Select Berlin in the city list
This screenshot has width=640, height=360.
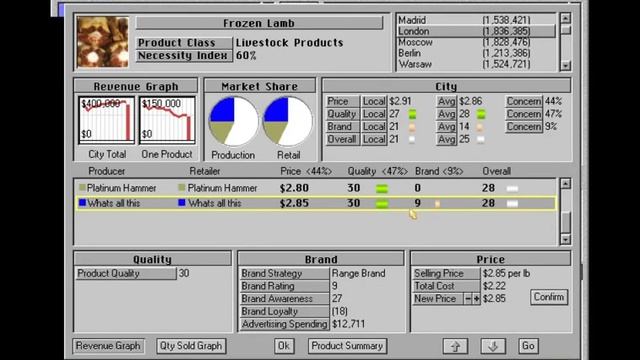click(476, 53)
